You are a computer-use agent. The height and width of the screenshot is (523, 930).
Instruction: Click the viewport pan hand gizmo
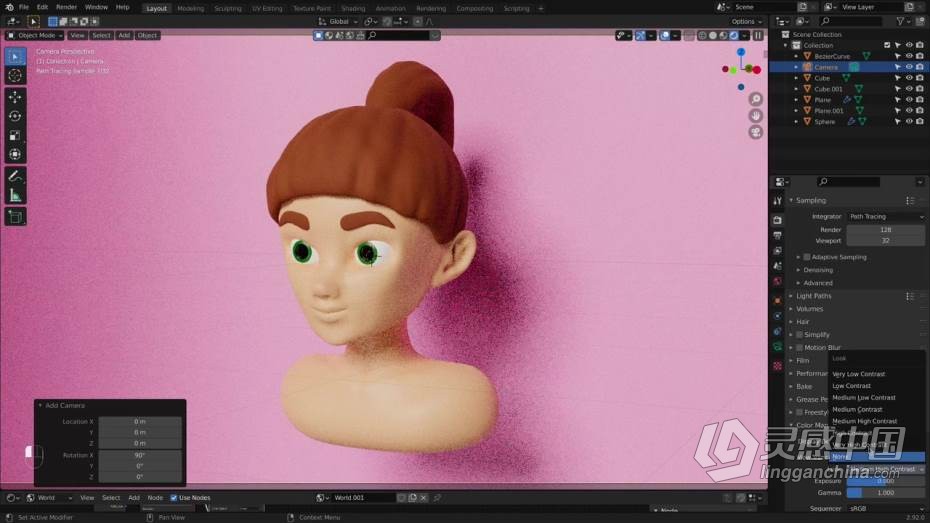click(x=756, y=116)
